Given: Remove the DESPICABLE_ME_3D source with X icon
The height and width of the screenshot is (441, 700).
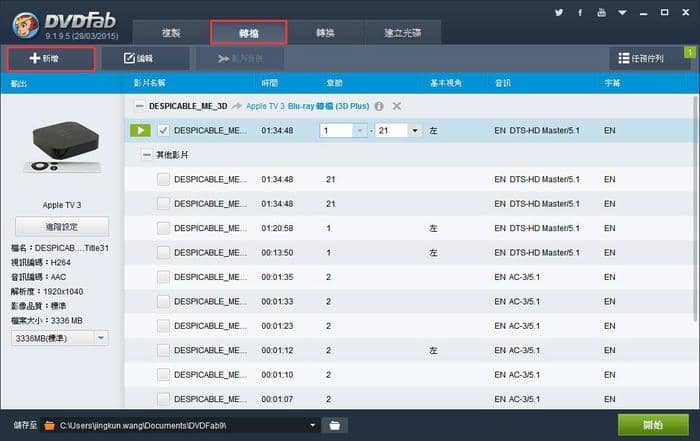Looking at the screenshot, I should 396,106.
